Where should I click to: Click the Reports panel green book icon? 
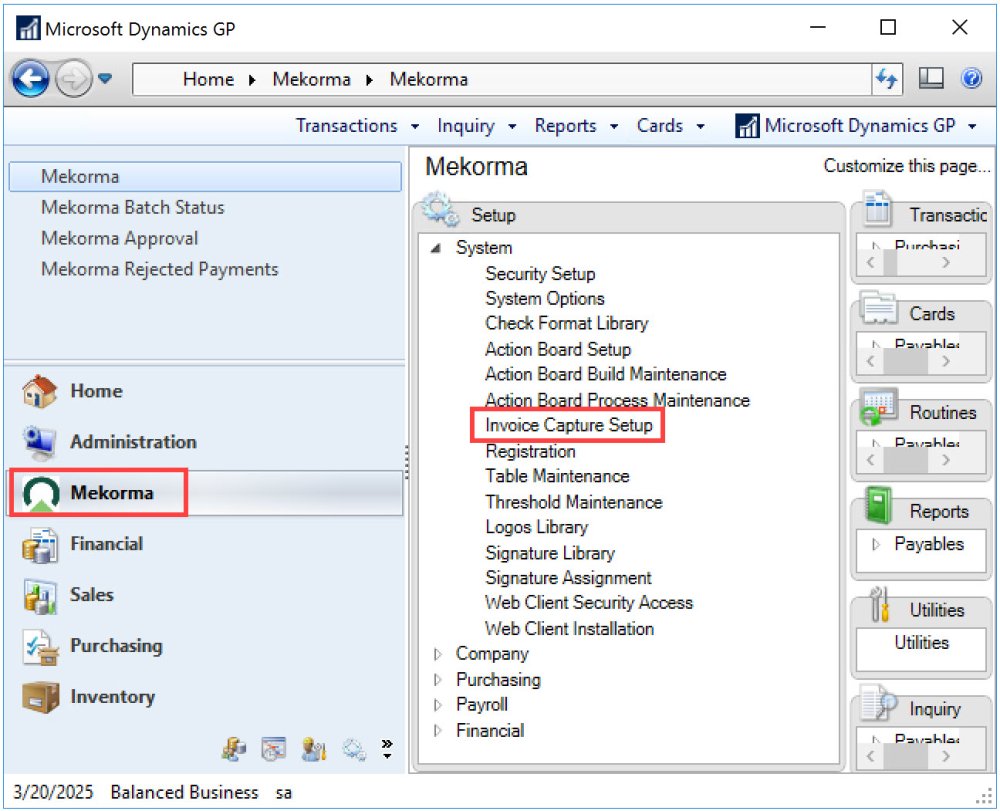[x=878, y=506]
